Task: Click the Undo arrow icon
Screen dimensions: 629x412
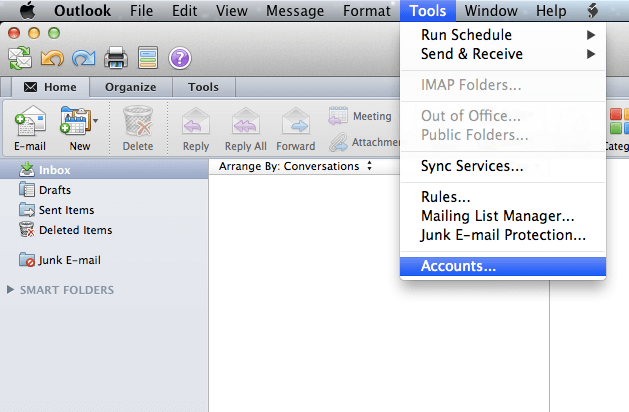Action: point(52,59)
